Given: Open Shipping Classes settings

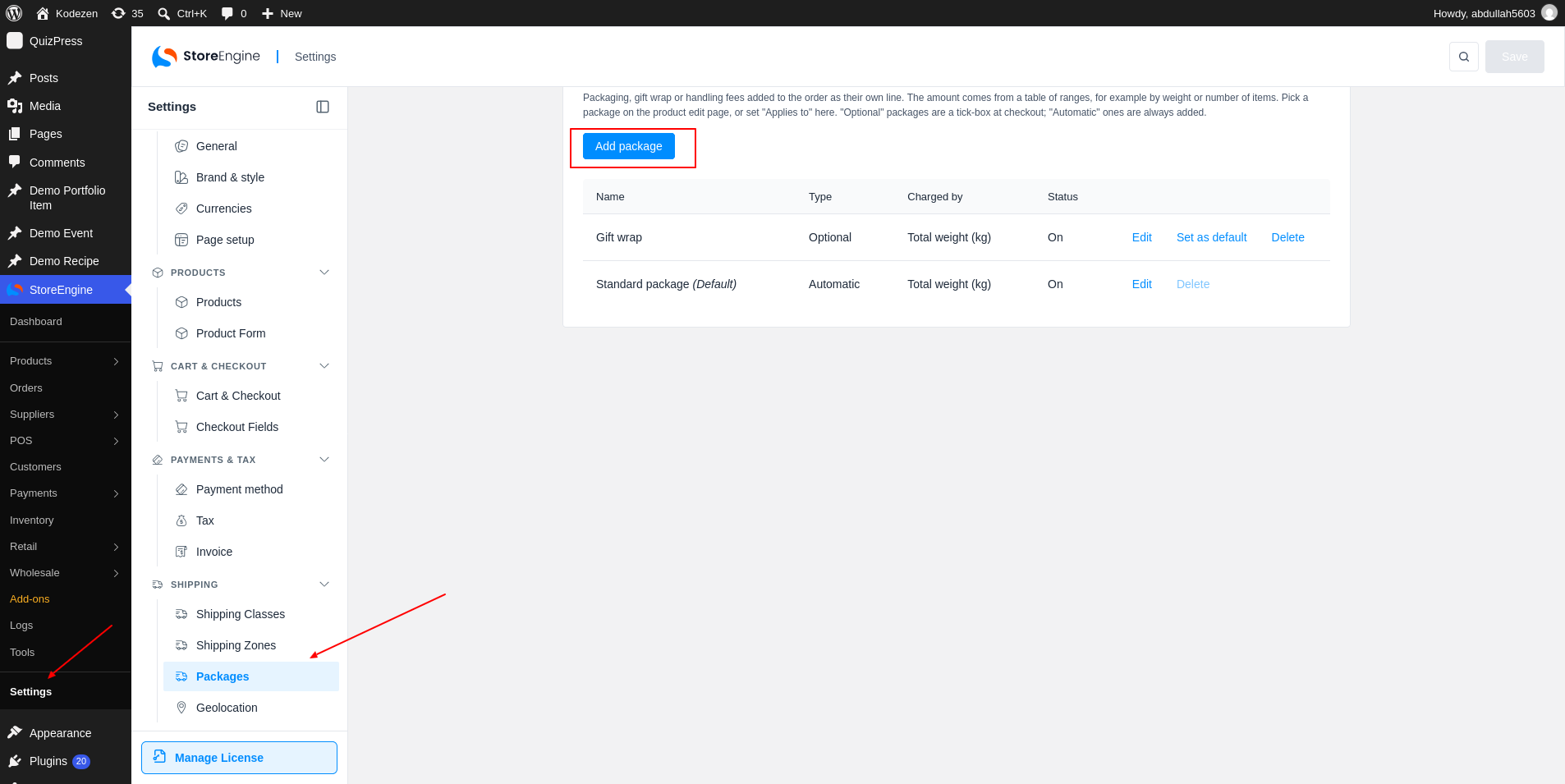Looking at the screenshot, I should pos(251,614).
